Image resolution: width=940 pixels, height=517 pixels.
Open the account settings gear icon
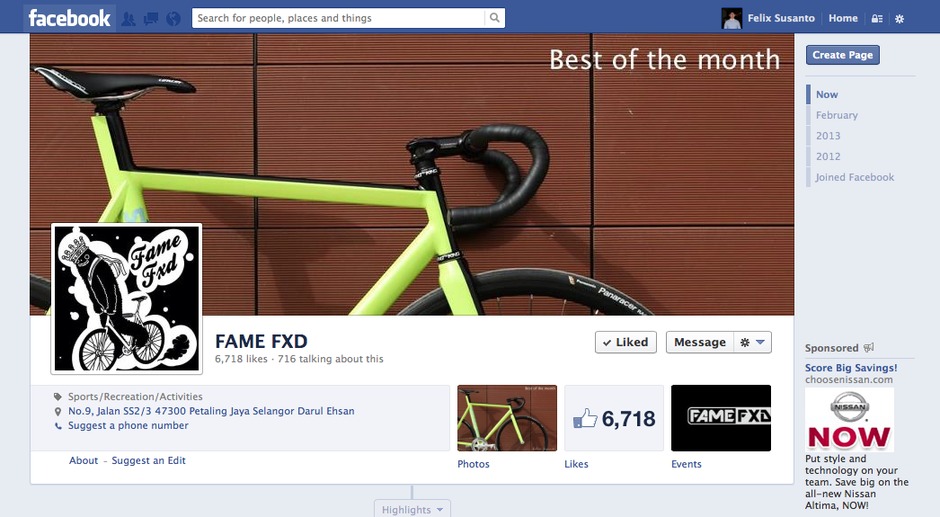pos(899,19)
